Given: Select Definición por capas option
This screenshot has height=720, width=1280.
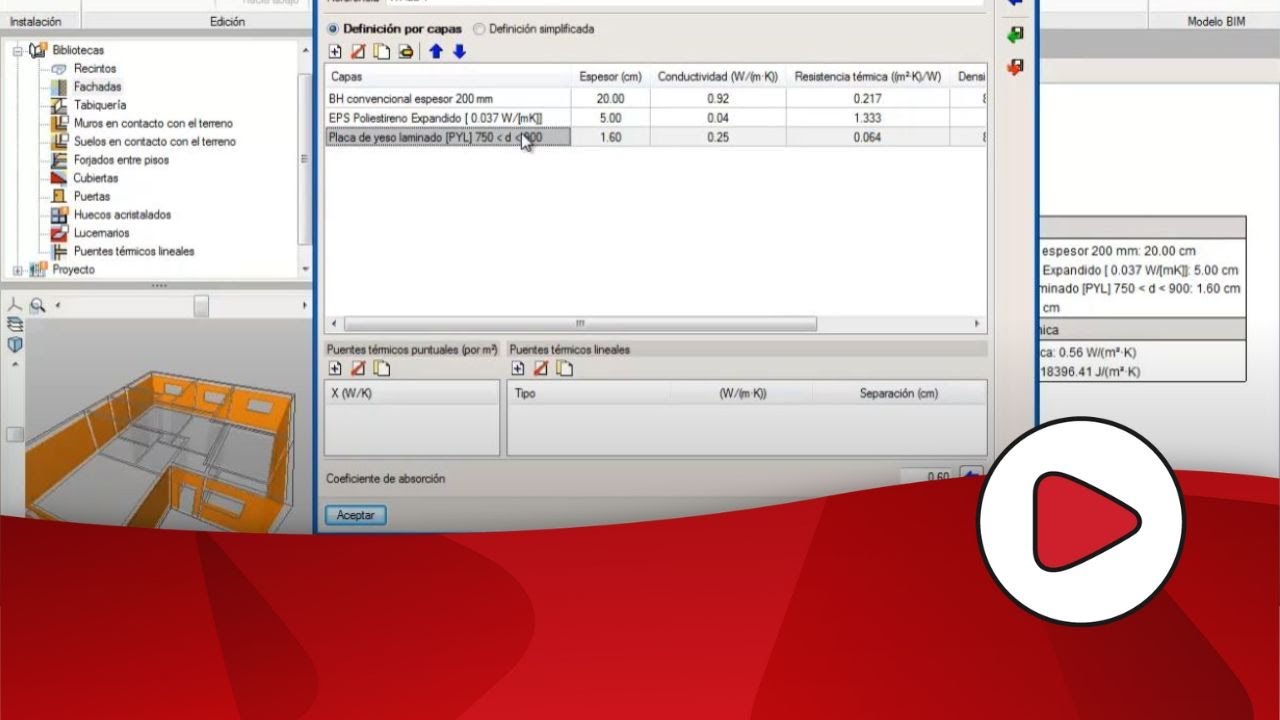Looking at the screenshot, I should tap(394, 29).
